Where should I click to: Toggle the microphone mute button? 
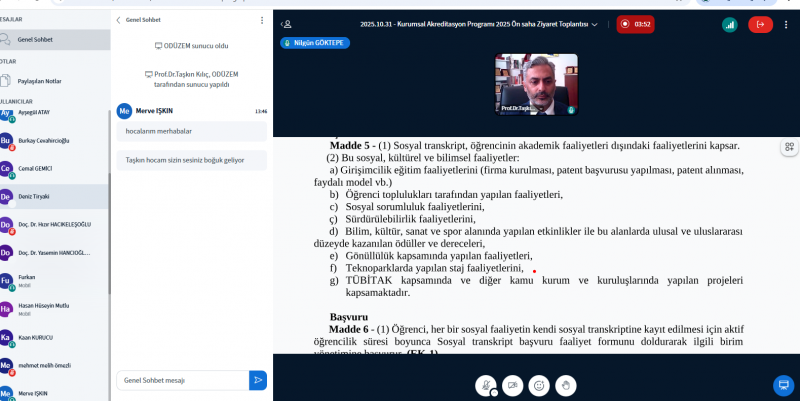(487, 385)
